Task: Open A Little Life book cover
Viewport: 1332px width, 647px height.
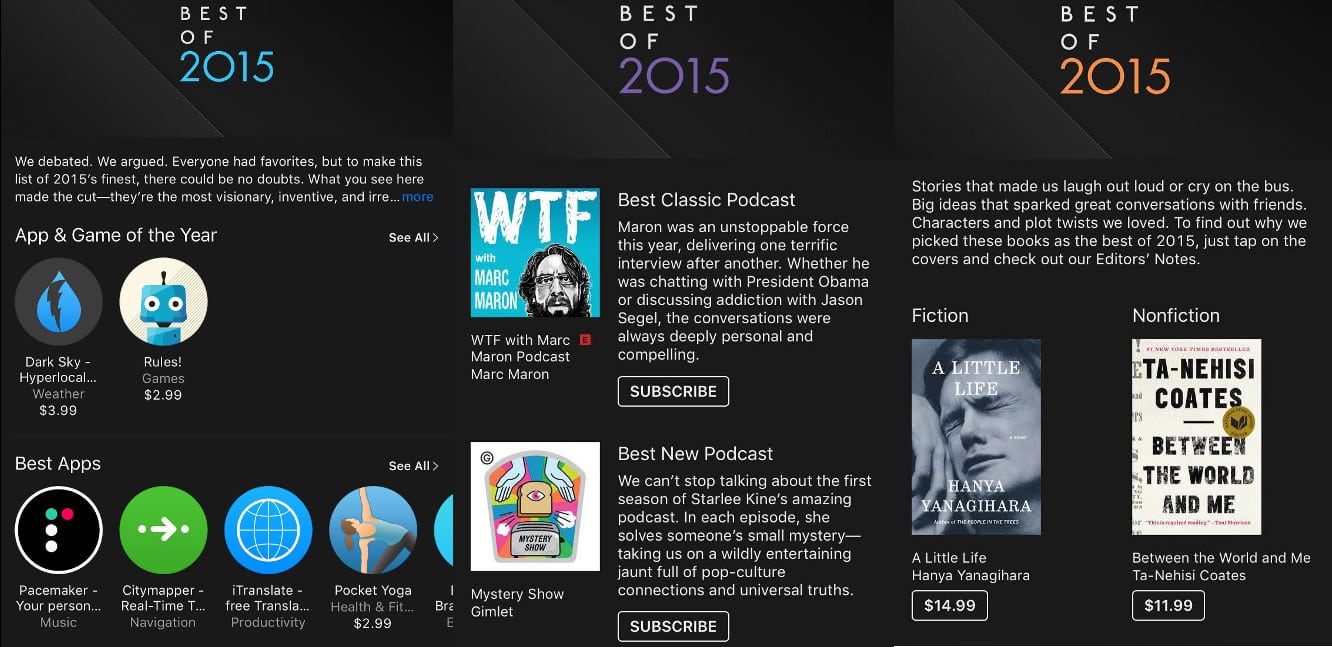Action: pos(976,437)
